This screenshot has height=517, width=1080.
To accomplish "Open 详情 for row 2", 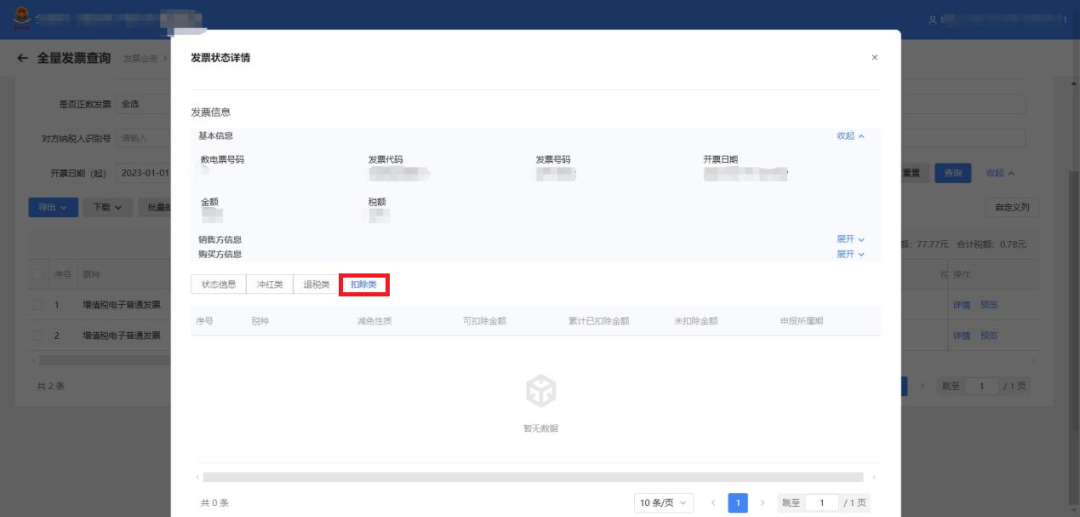I will [x=962, y=336].
